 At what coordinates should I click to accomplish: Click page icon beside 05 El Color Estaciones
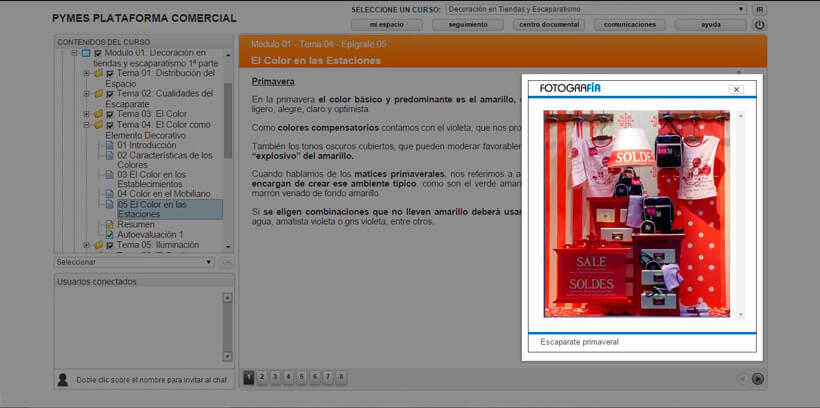coord(109,205)
